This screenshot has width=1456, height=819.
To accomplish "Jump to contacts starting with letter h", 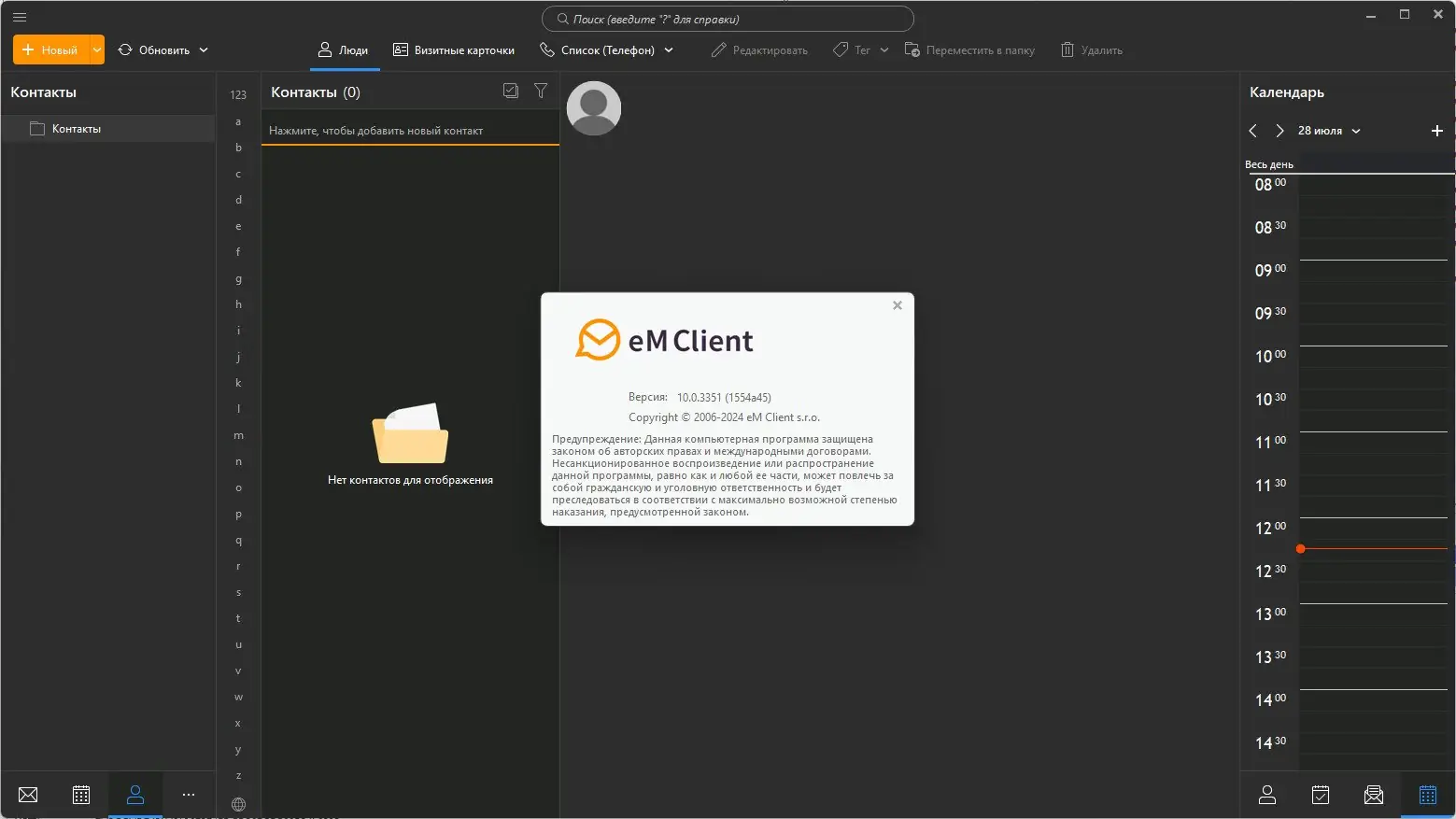I will pyautogui.click(x=238, y=304).
